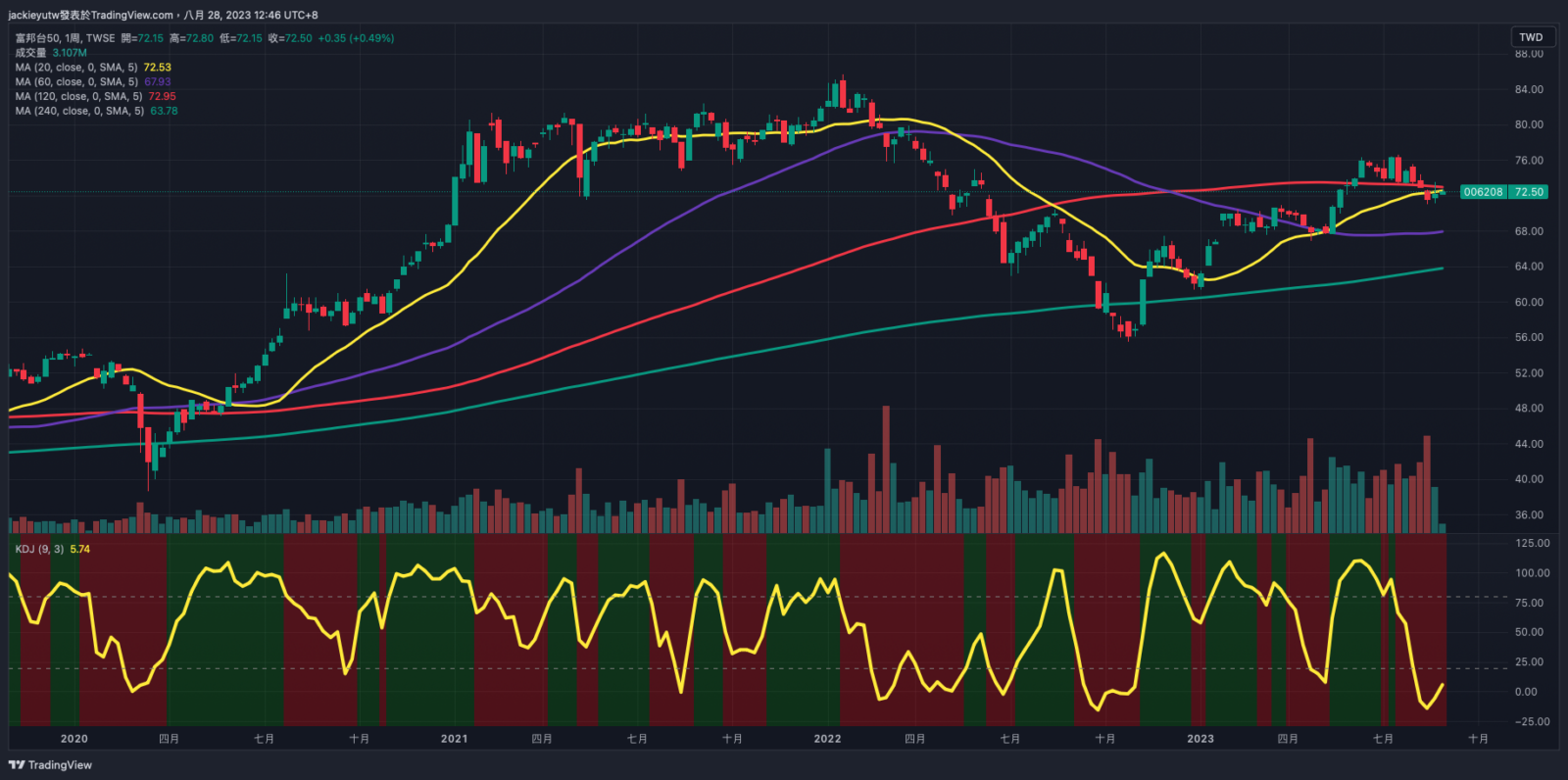Click the yellow KDJ value 5.74
This screenshot has height=780, width=1568.
coord(80,550)
